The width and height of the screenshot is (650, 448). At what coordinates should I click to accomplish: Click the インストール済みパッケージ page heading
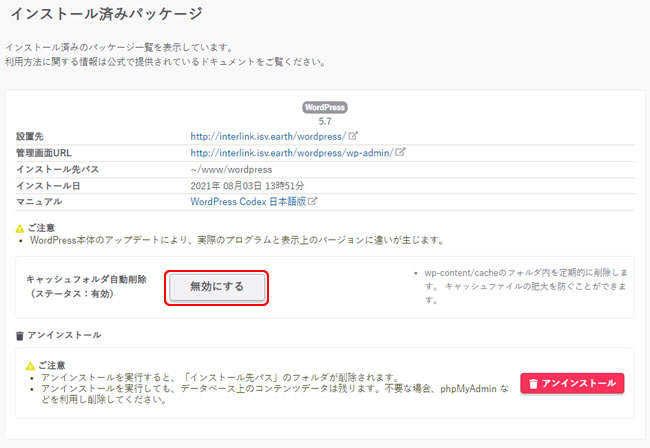coord(106,14)
